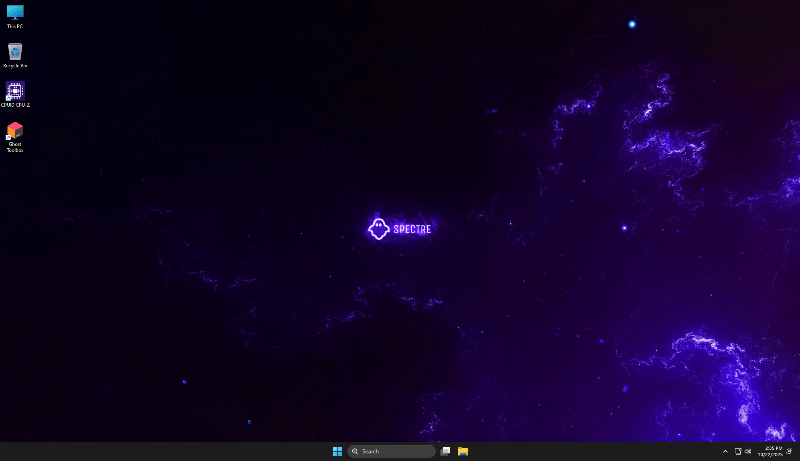Select the Ghost Toolbox shortcut icon
This screenshot has height=461, width=800.
pyautogui.click(x=15, y=130)
